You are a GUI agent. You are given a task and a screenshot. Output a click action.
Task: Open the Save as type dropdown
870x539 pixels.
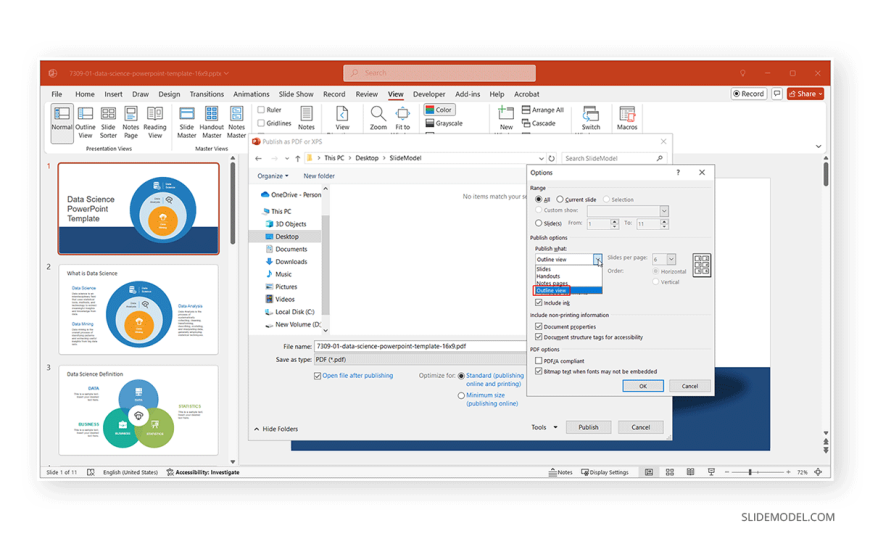point(420,360)
